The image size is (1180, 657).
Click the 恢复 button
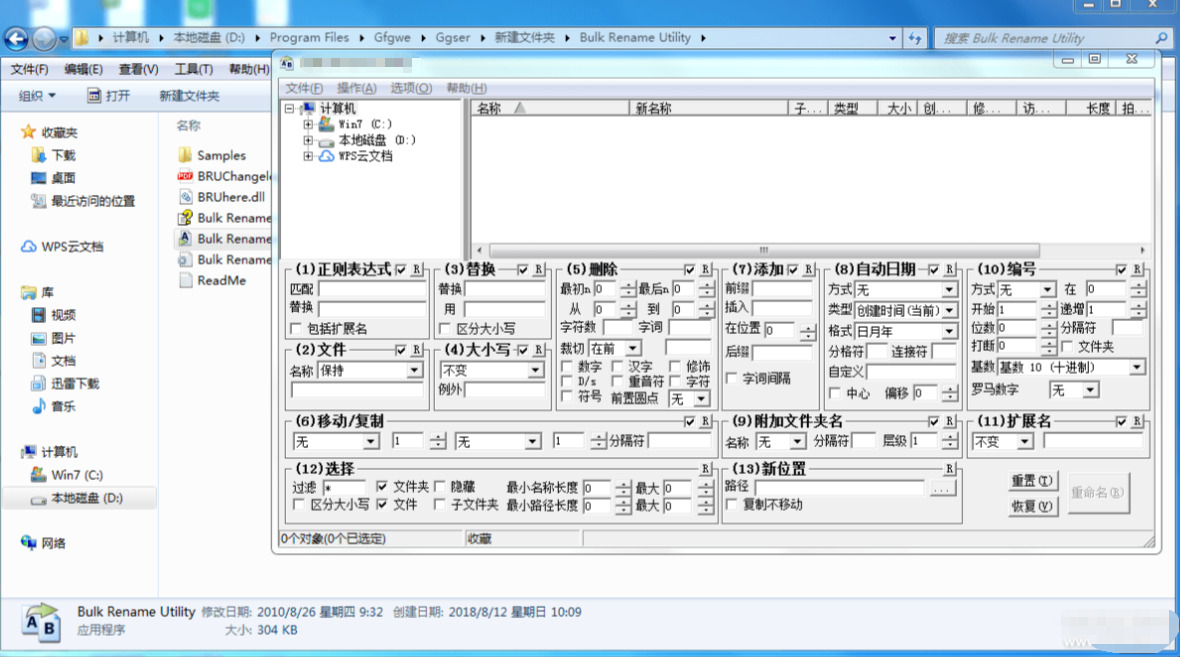[1032, 506]
